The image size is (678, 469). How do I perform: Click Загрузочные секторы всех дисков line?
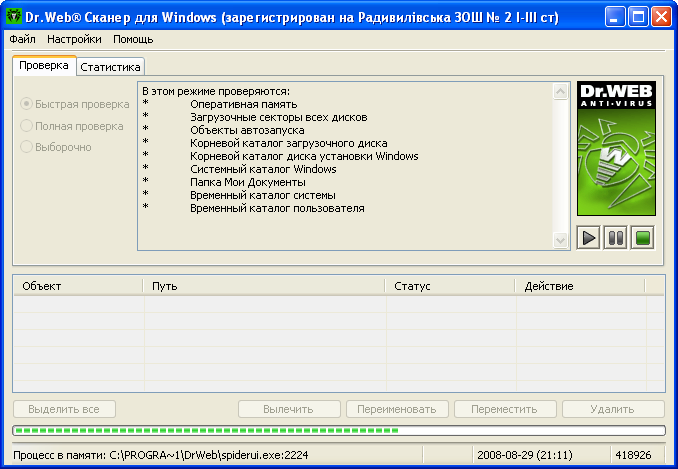tap(279, 117)
